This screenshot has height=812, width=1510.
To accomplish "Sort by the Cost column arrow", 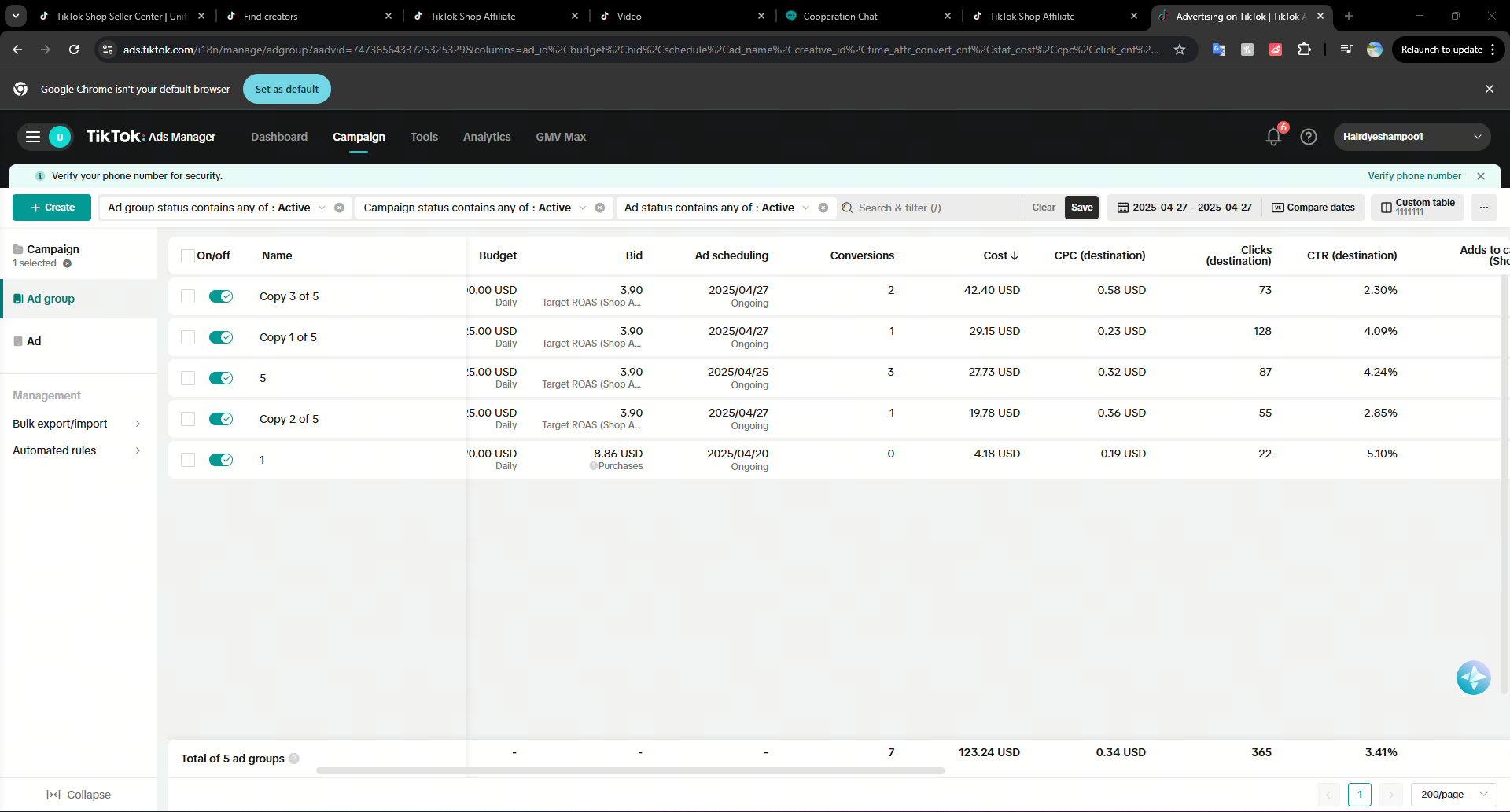I will click(x=1014, y=255).
